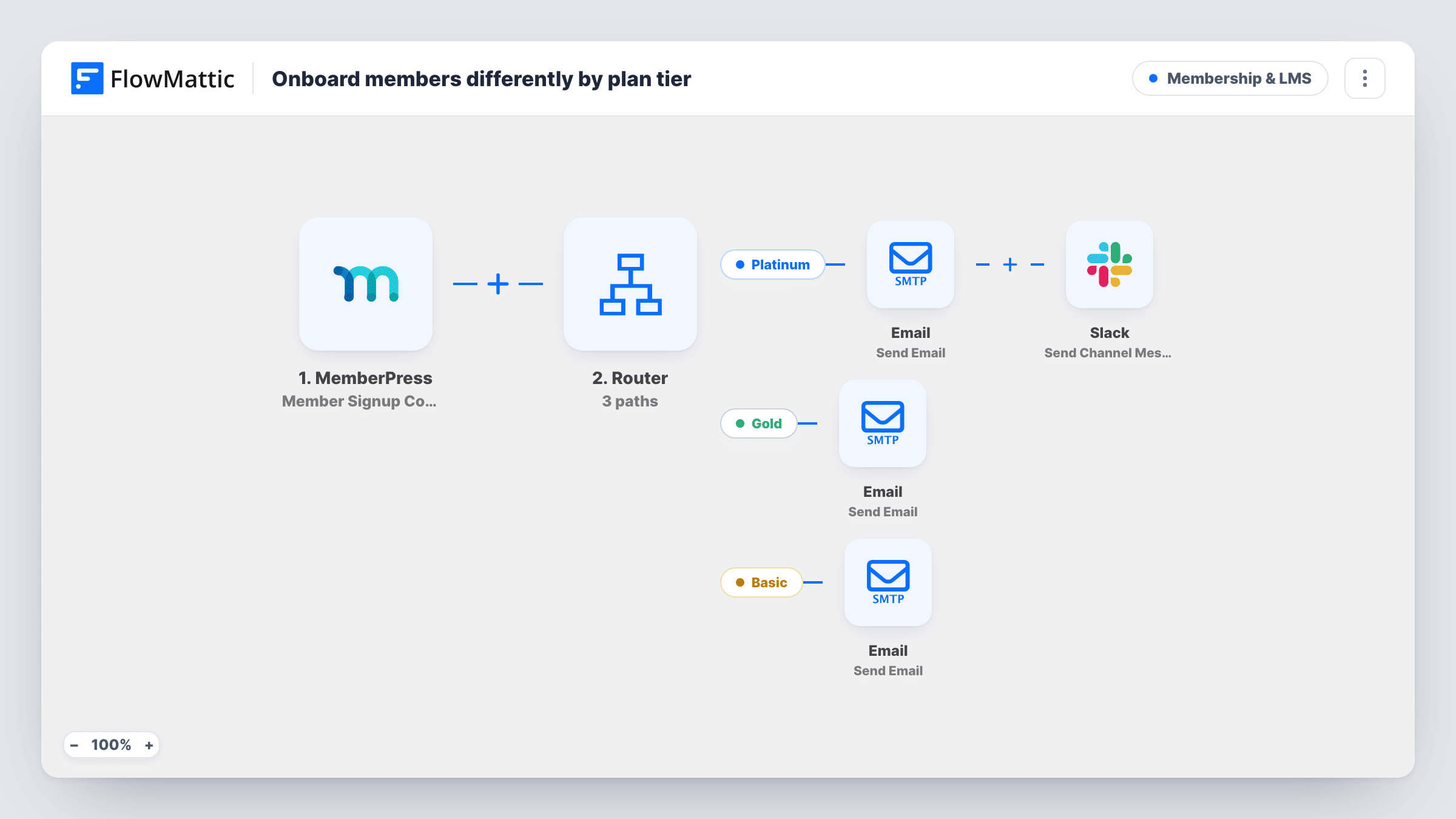This screenshot has width=1456, height=819.
Task: Select the Basic route label
Action: (x=761, y=582)
